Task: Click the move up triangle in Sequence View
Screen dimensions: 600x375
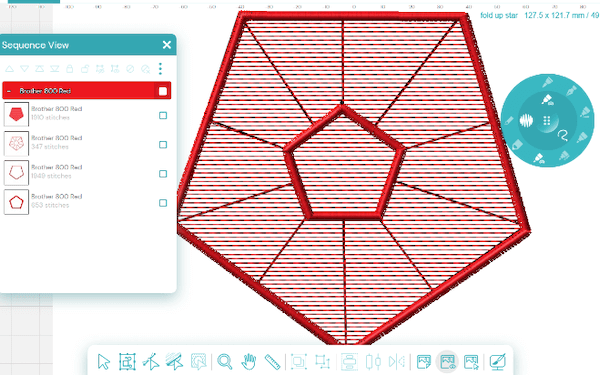Action: tap(10, 69)
